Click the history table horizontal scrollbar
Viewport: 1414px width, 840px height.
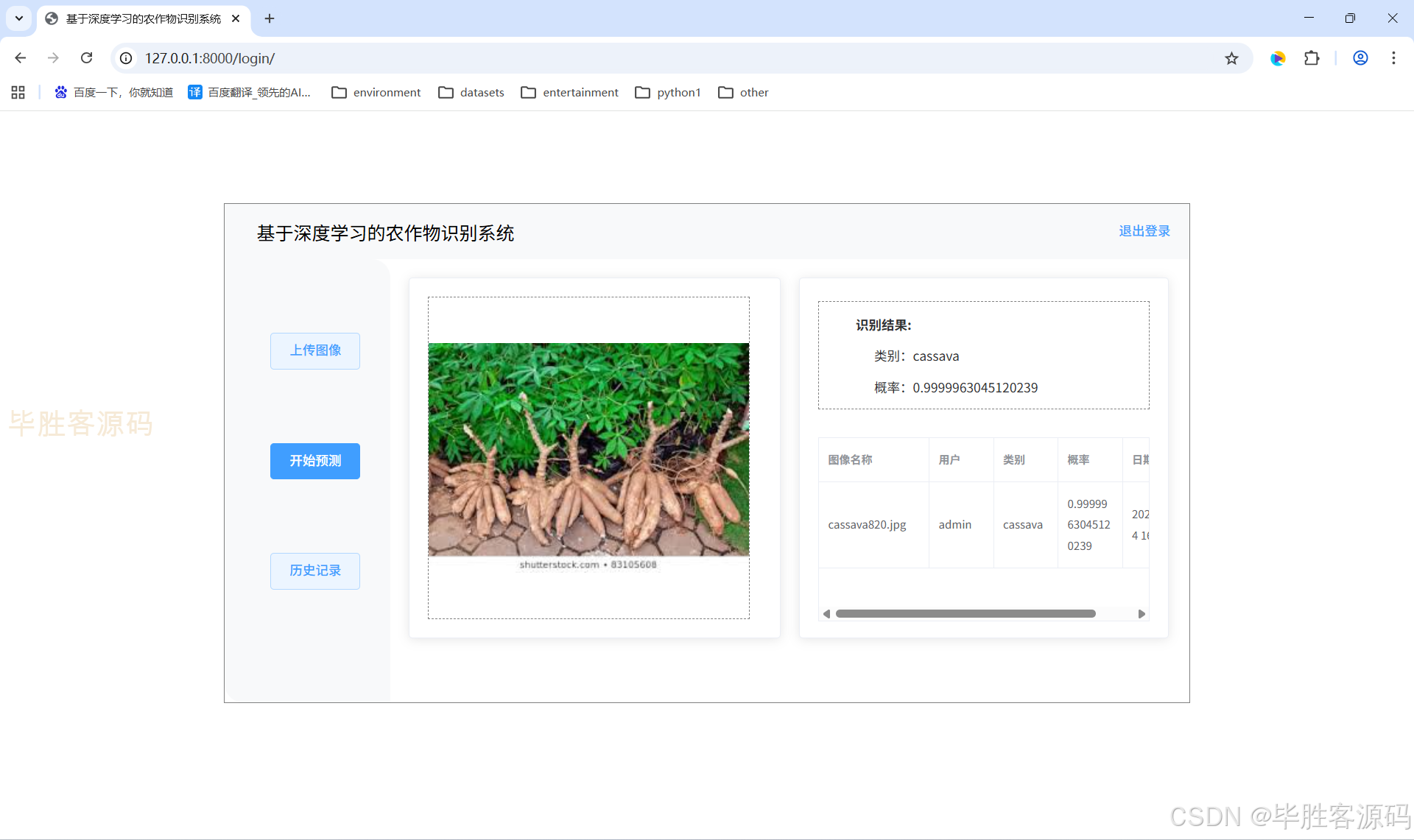coord(965,614)
